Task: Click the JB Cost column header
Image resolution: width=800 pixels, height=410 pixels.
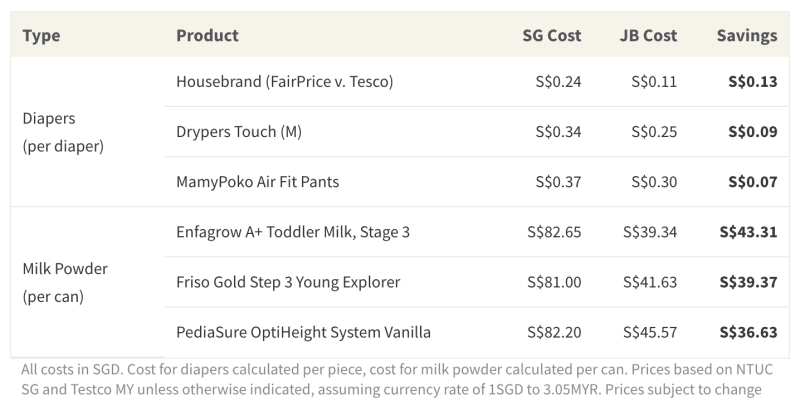Action: (648, 36)
